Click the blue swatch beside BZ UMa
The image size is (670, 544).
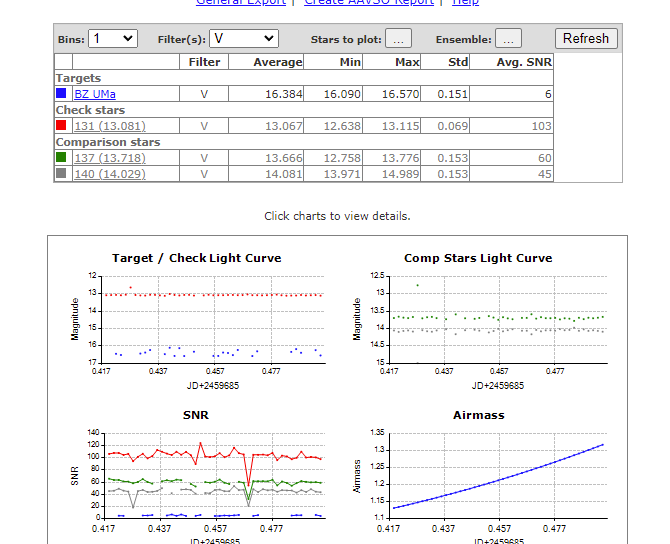pos(62,94)
